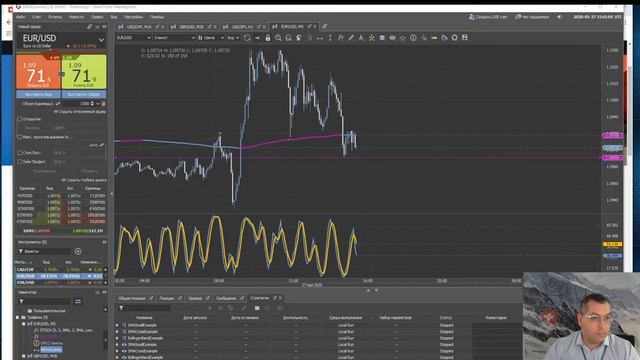
Task: Click the folder icon in strategies toolbar
Action: tap(257, 308)
